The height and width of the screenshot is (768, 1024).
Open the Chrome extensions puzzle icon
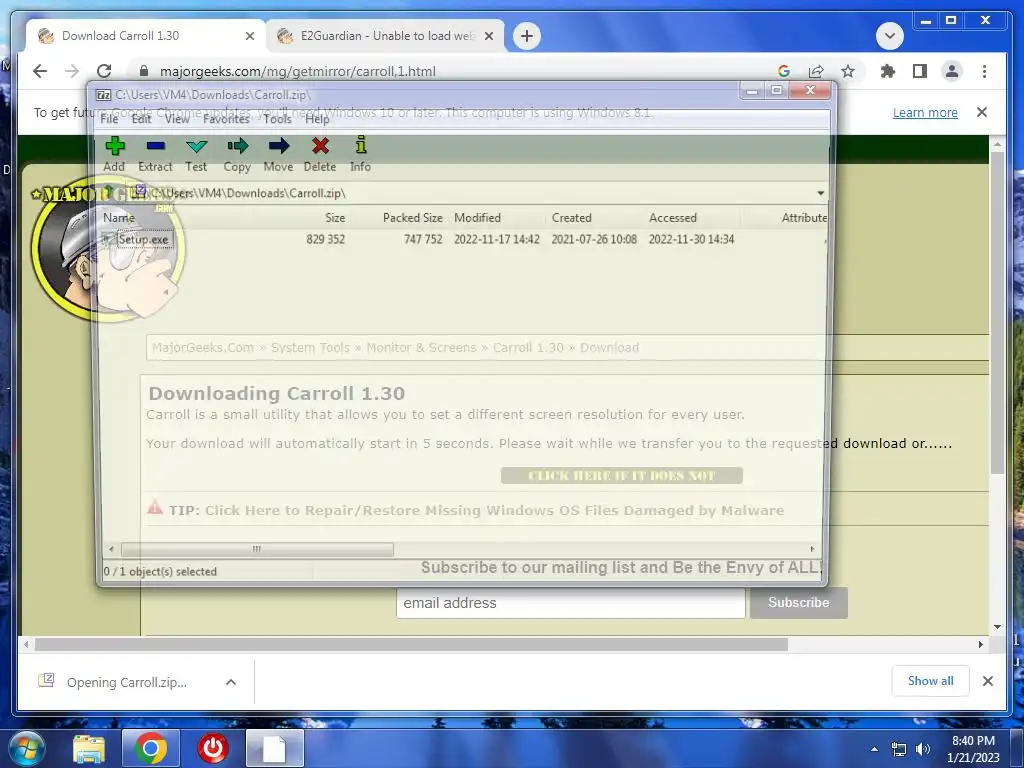pyautogui.click(x=888, y=71)
